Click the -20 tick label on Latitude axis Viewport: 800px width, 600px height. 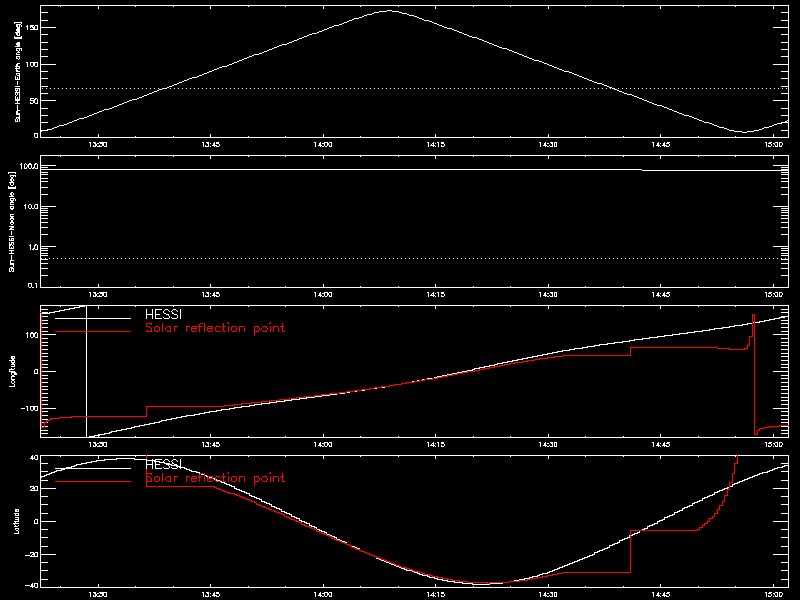click(32, 554)
